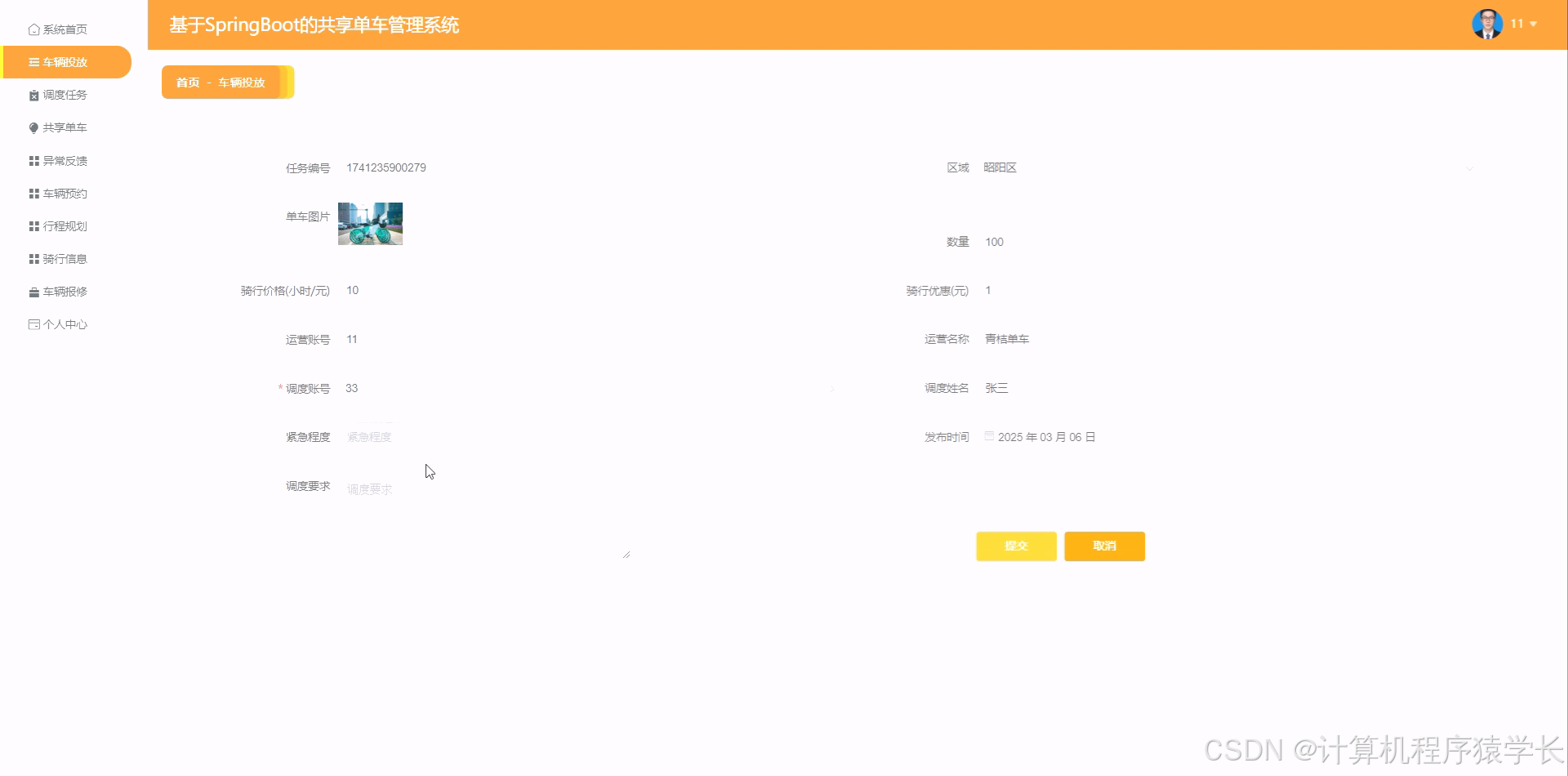1568x776 pixels.
Task: Click the 取消 cancel button
Action: [x=1104, y=546]
